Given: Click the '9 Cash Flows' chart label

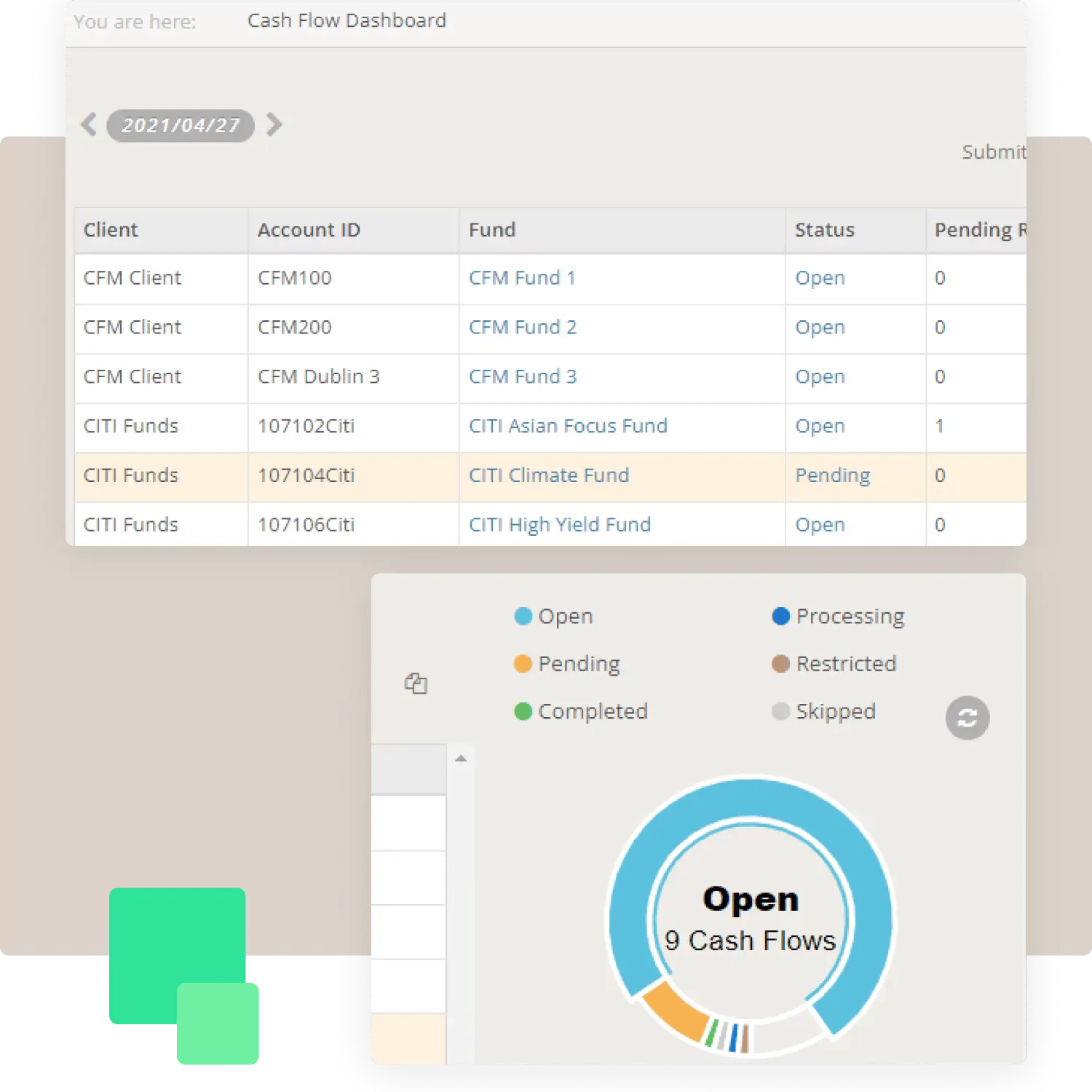Looking at the screenshot, I should 750,941.
